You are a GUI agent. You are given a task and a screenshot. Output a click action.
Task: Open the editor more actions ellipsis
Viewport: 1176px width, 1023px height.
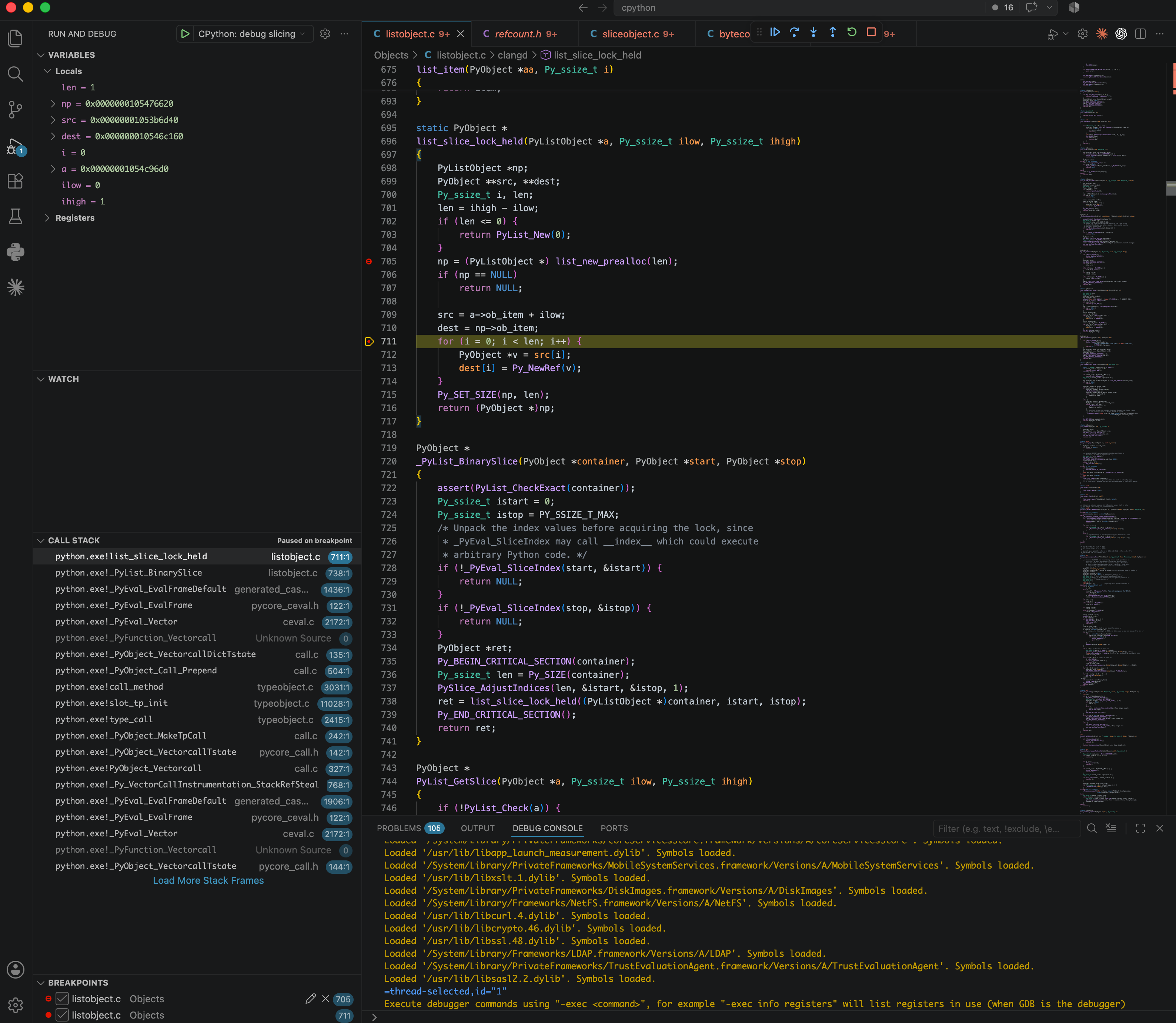point(1159,34)
